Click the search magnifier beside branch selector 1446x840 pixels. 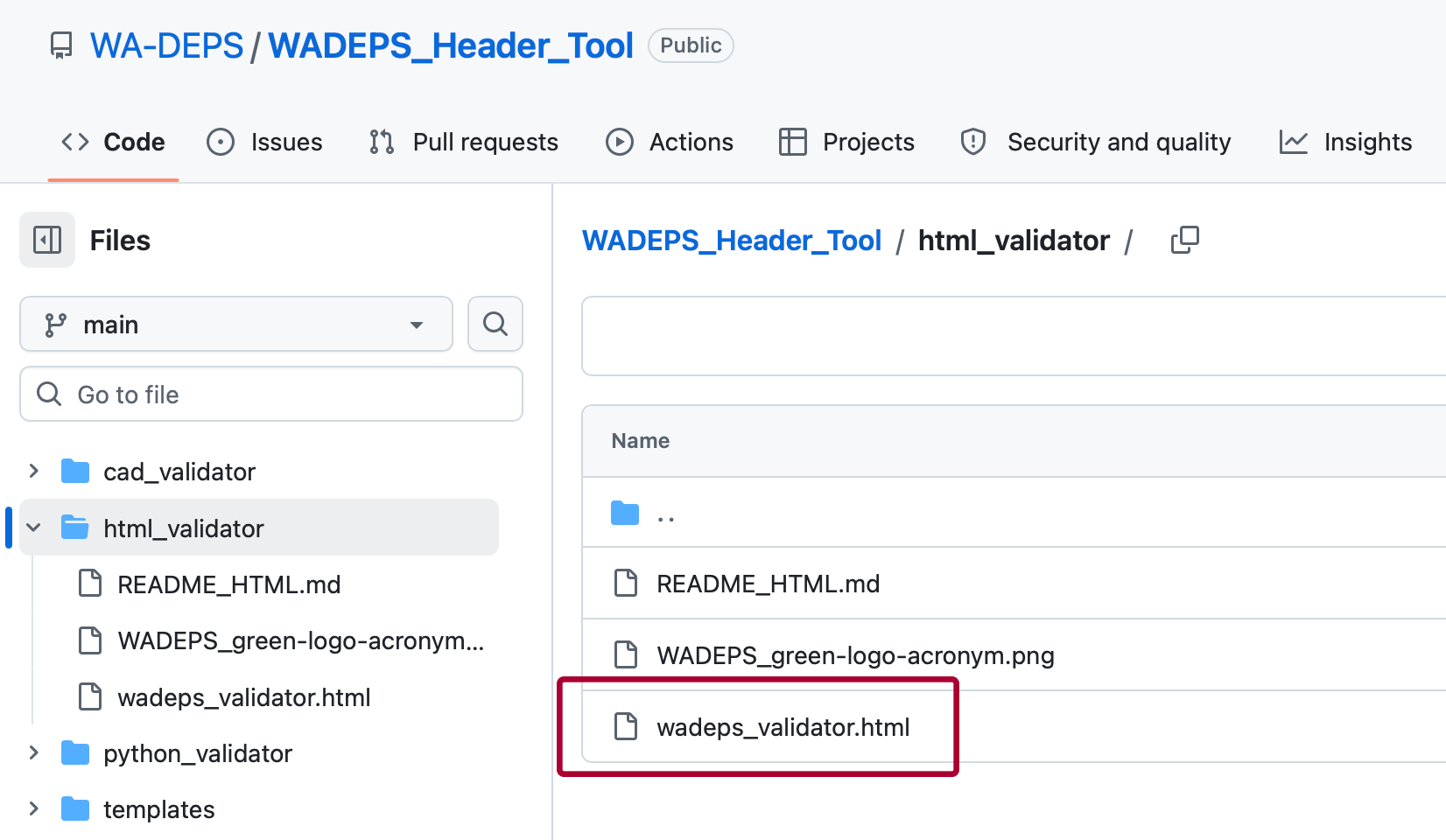tap(495, 324)
